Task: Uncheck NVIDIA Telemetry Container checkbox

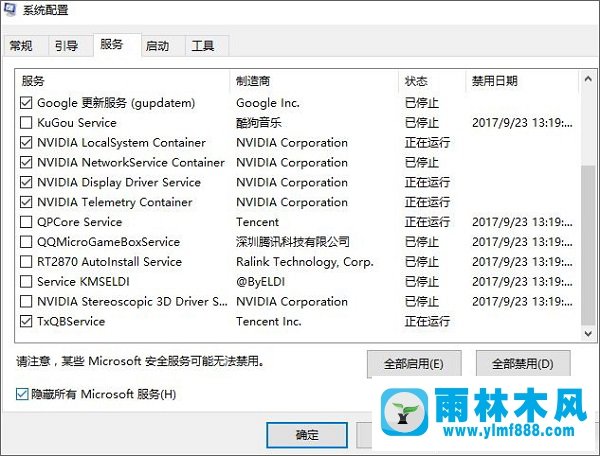Action: (x=26, y=202)
